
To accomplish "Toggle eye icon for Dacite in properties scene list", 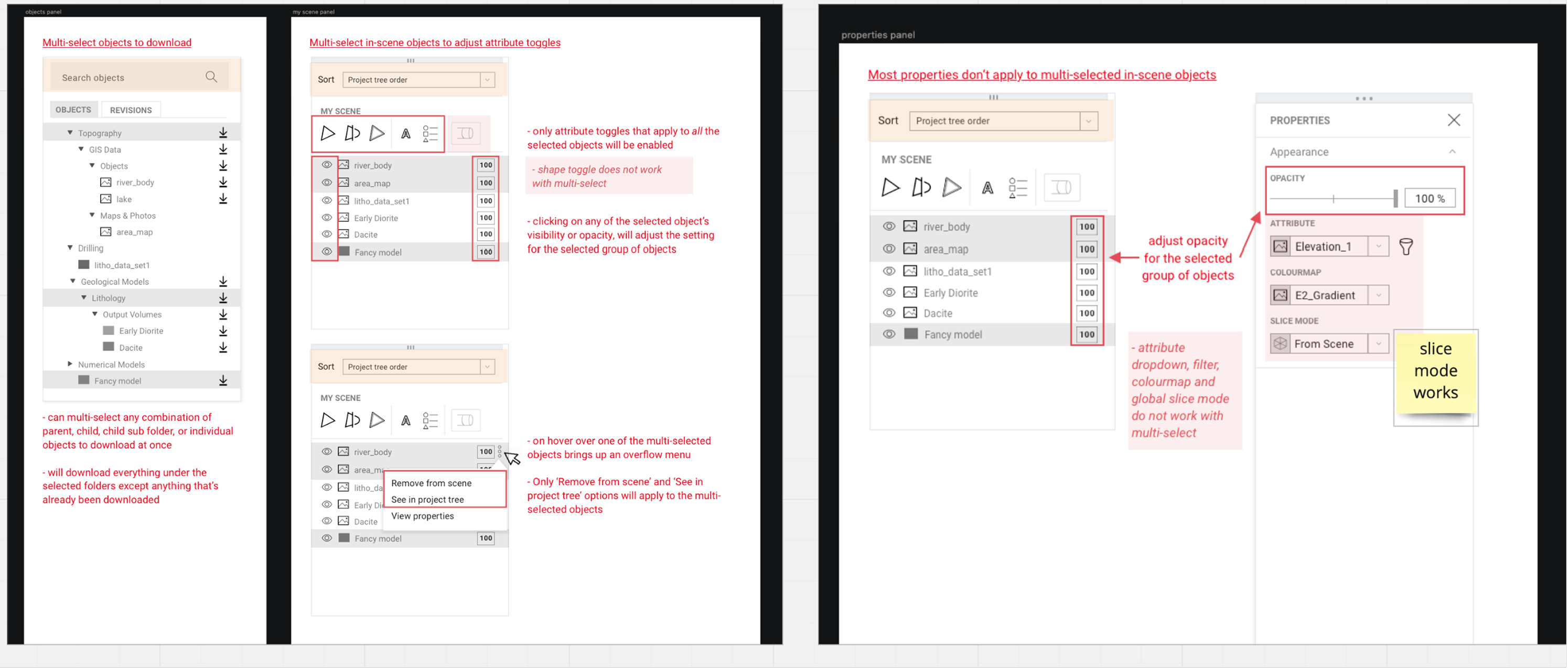I will tap(889, 313).
